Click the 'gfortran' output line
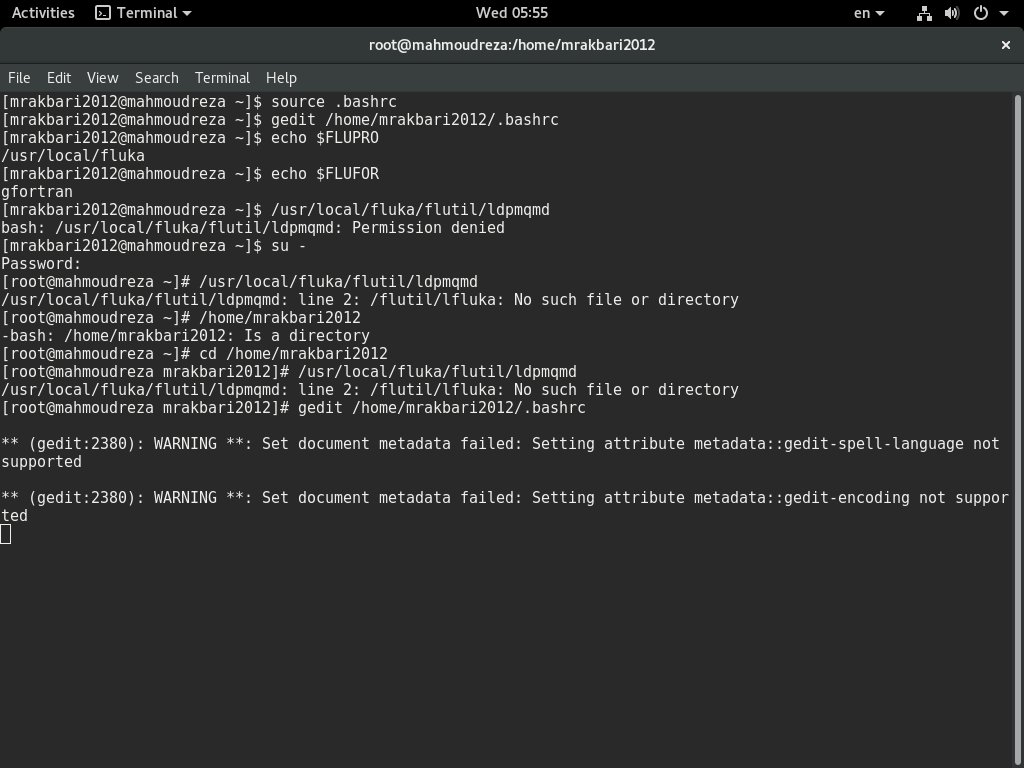 [x=37, y=192]
